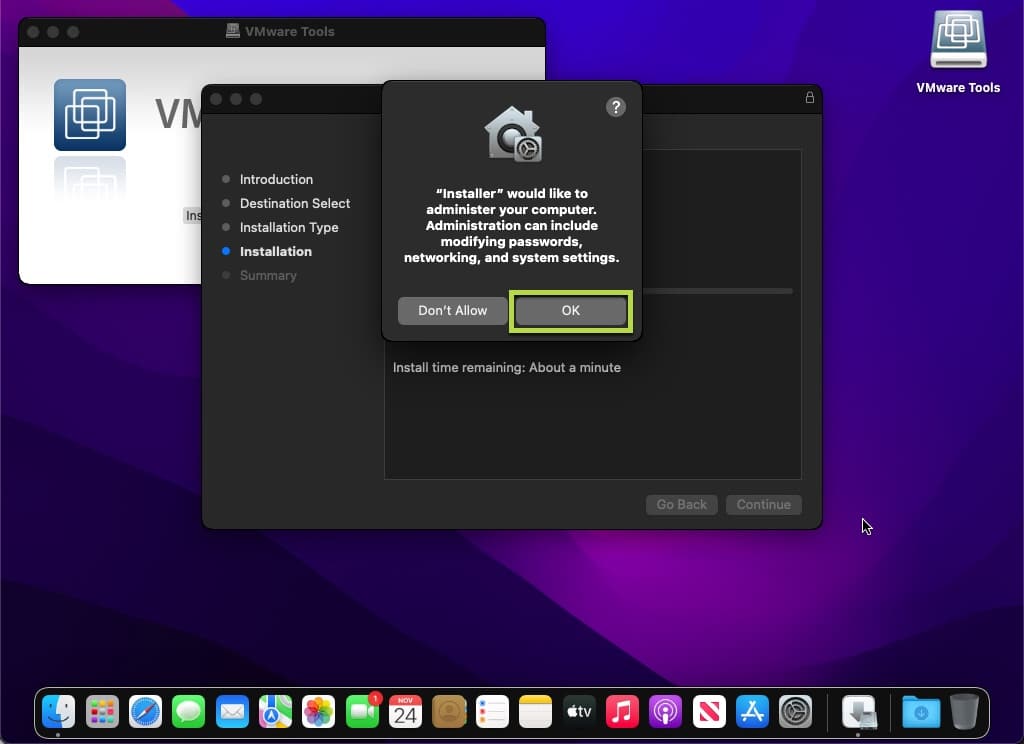The height and width of the screenshot is (744, 1024).
Task: Select the Installation Type step
Action: [289, 227]
